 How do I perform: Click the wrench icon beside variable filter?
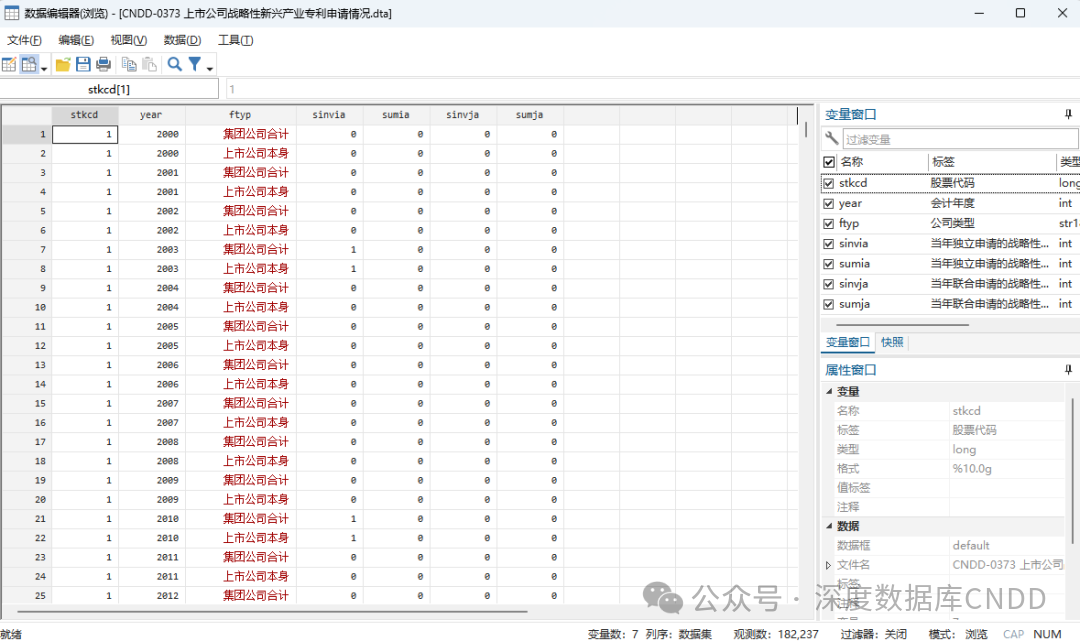(x=831, y=139)
